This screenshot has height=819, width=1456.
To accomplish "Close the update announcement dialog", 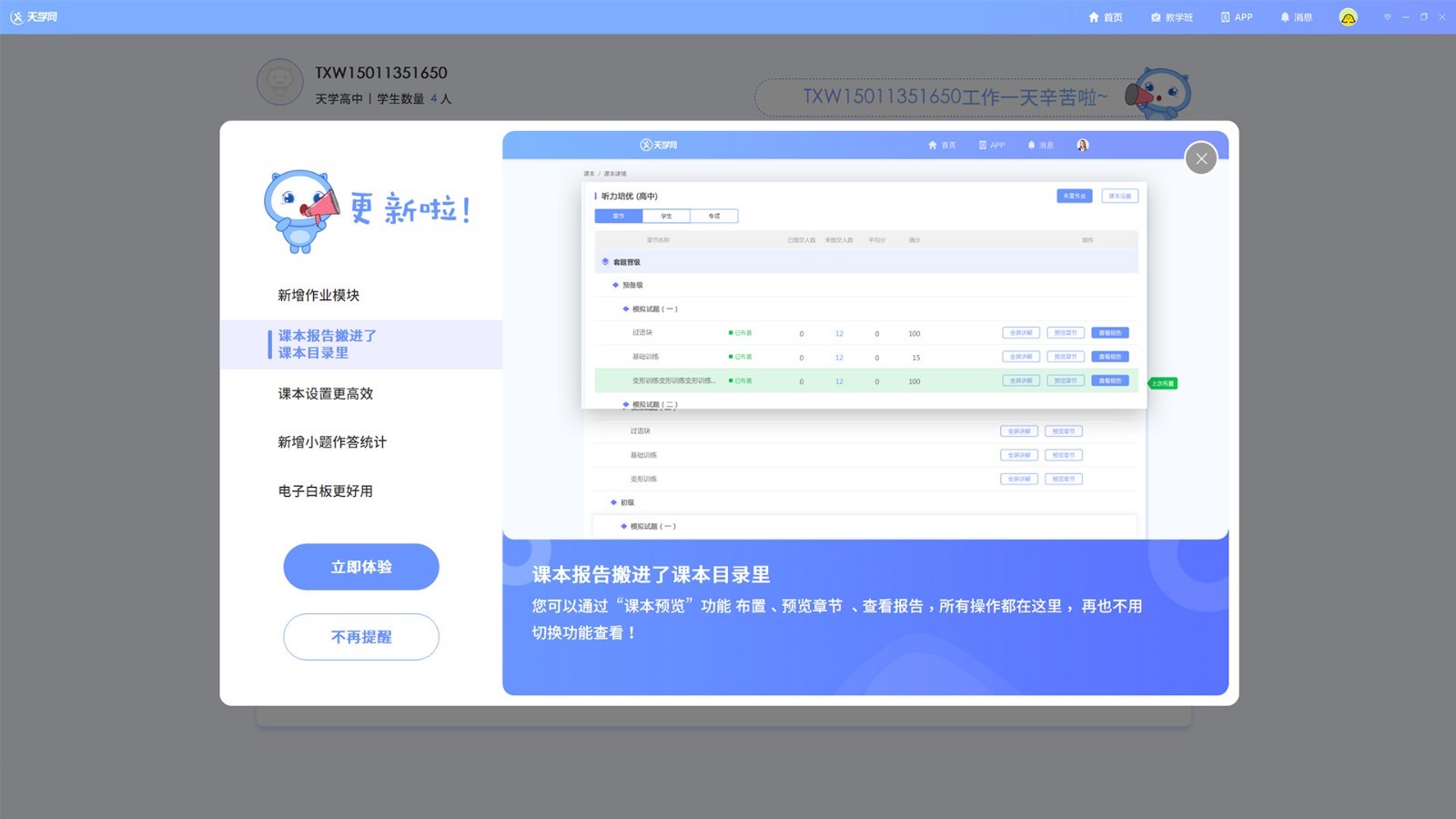I will [1200, 158].
